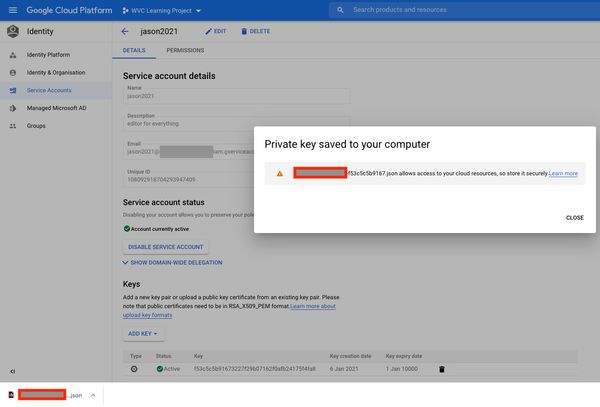
Task: Click the Description field
Action: [x=236, y=122]
